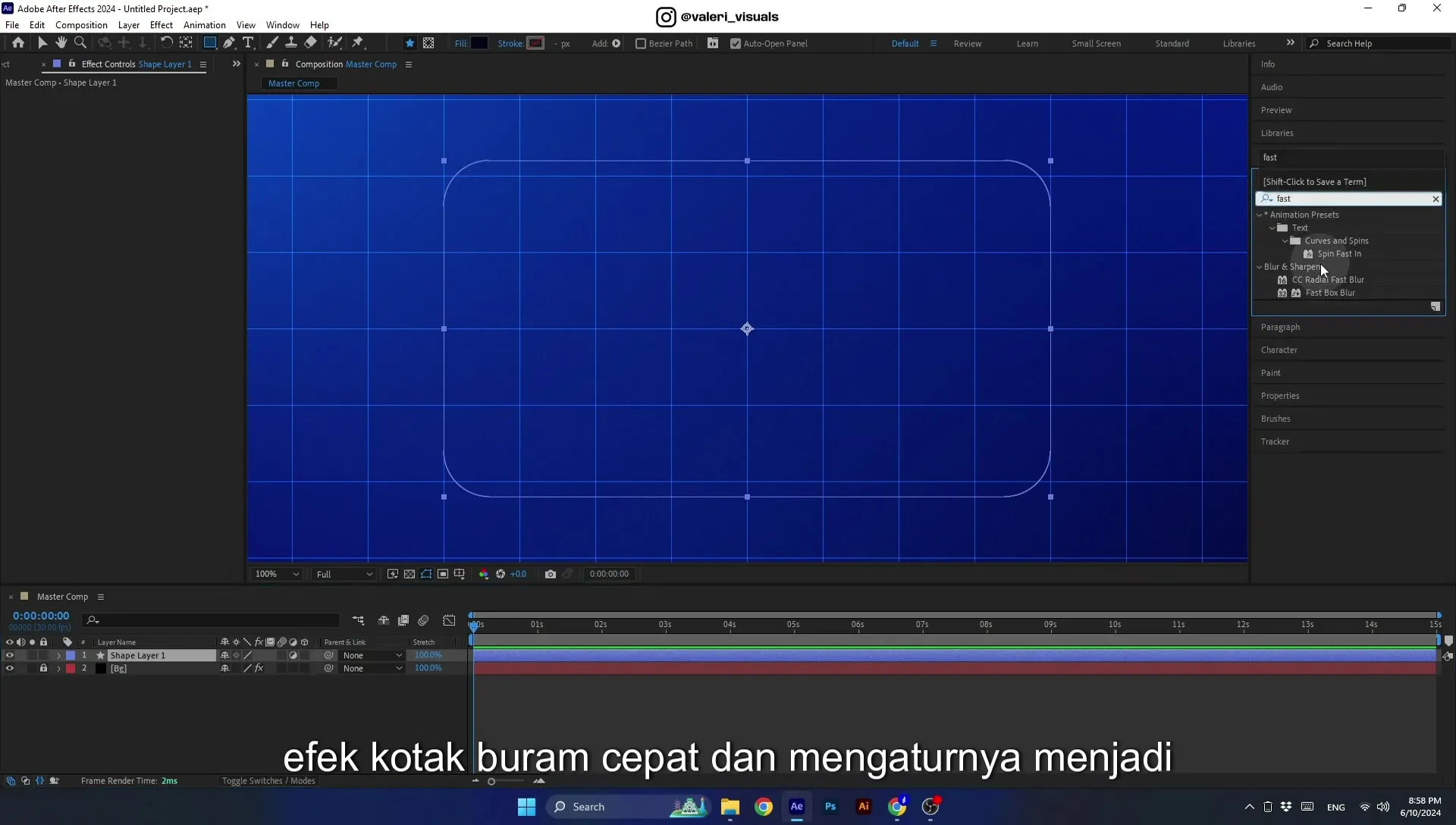This screenshot has height=825, width=1456.
Task: Open the Effect menu
Action: pyautogui.click(x=162, y=25)
